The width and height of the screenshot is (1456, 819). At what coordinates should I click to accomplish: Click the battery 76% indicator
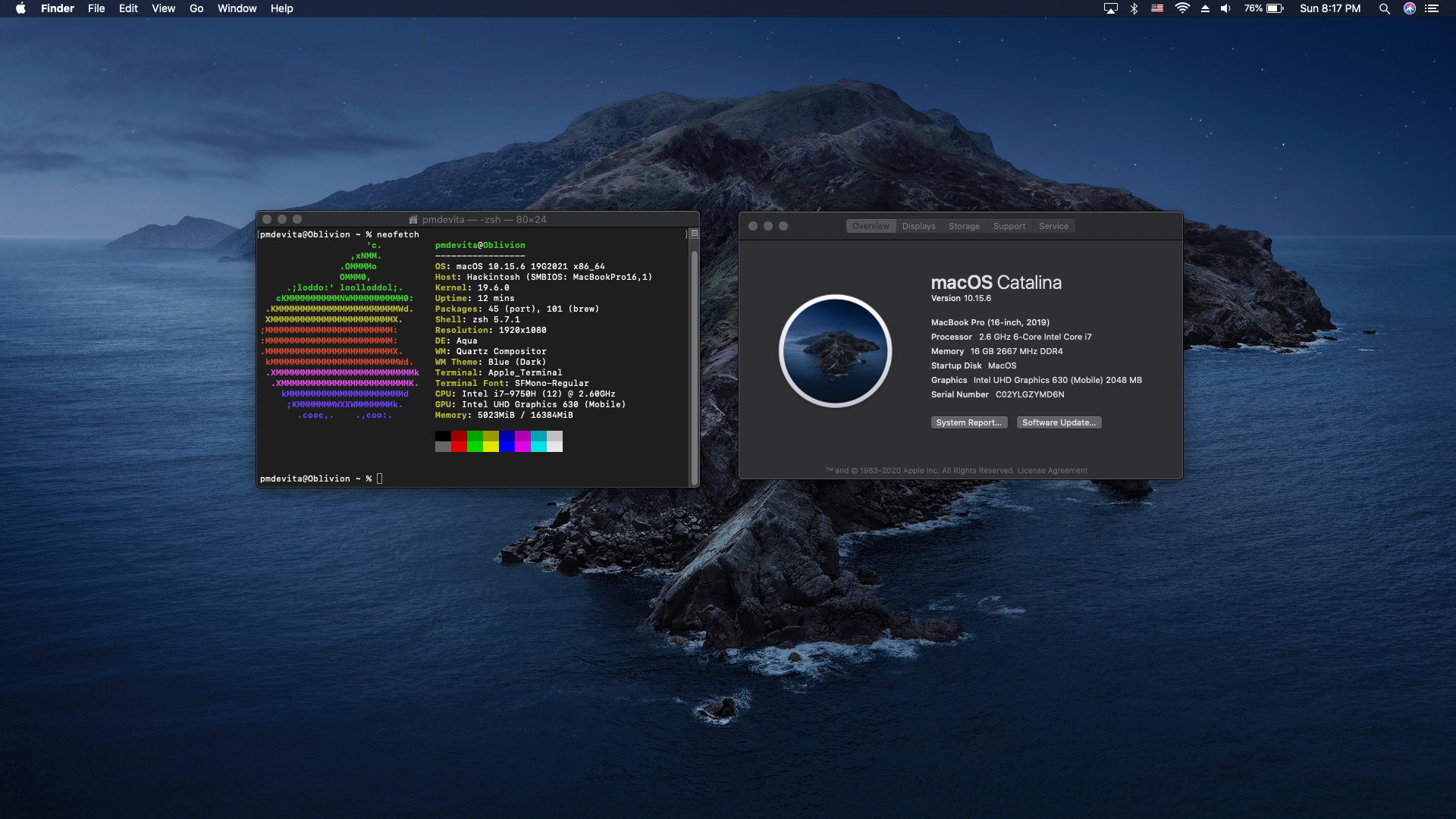[x=1263, y=8]
